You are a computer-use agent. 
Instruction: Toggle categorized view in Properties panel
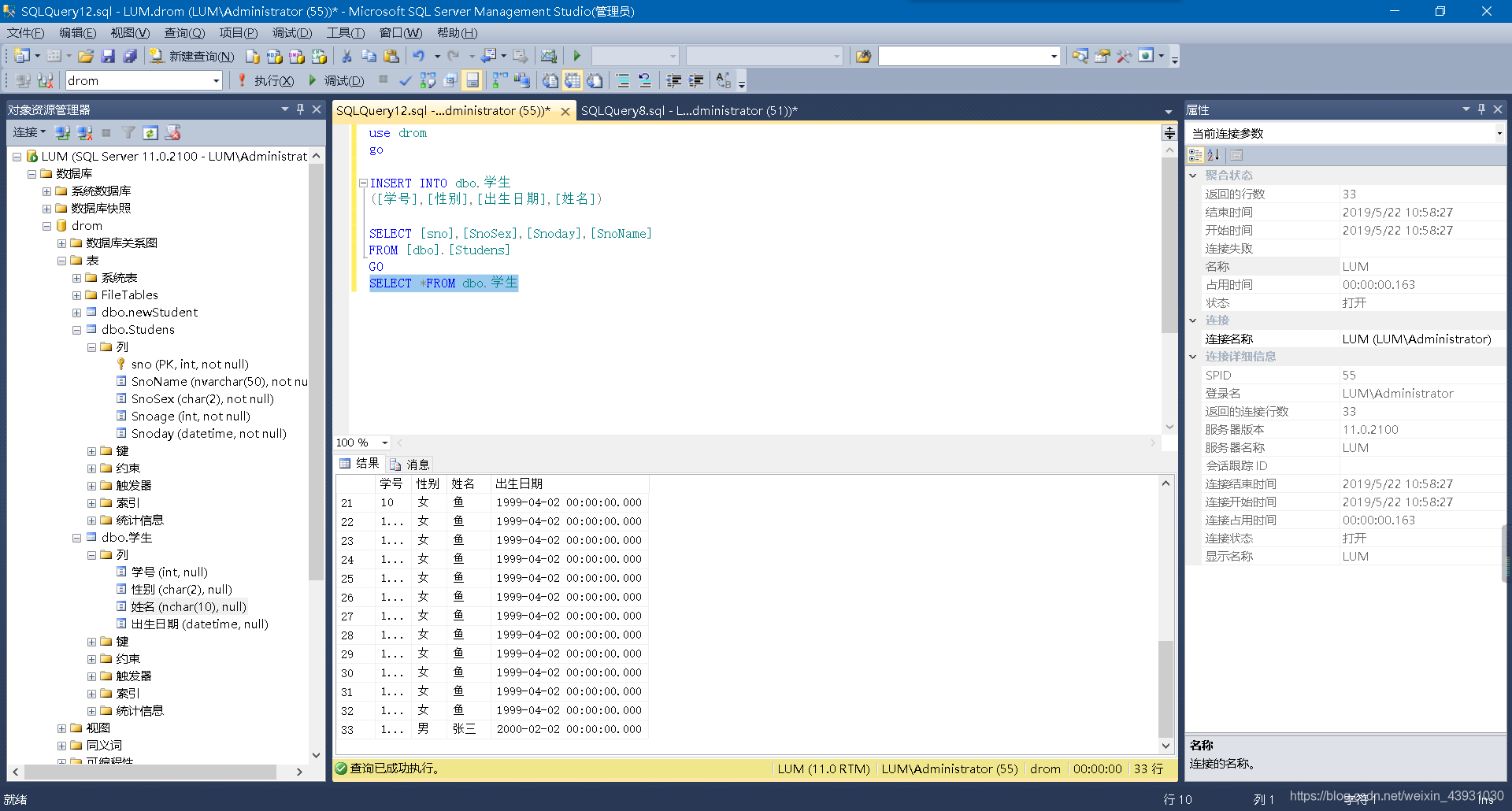coord(1195,155)
